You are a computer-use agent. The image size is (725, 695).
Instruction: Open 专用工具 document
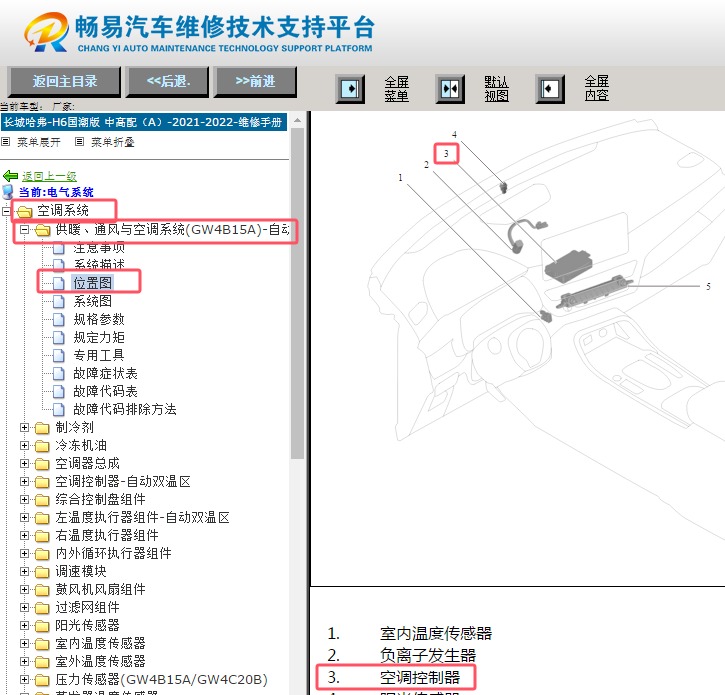(x=99, y=356)
